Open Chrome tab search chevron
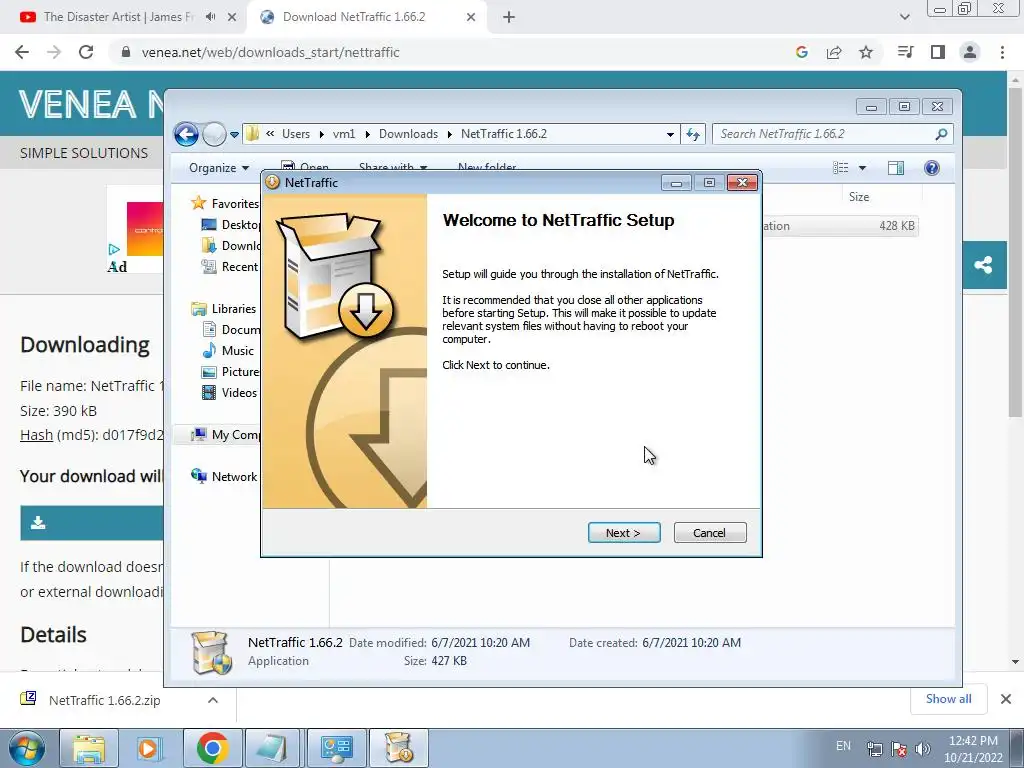Image resolution: width=1024 pixels, height=768 pixels. pyautogui.click(x=904, y=17)
